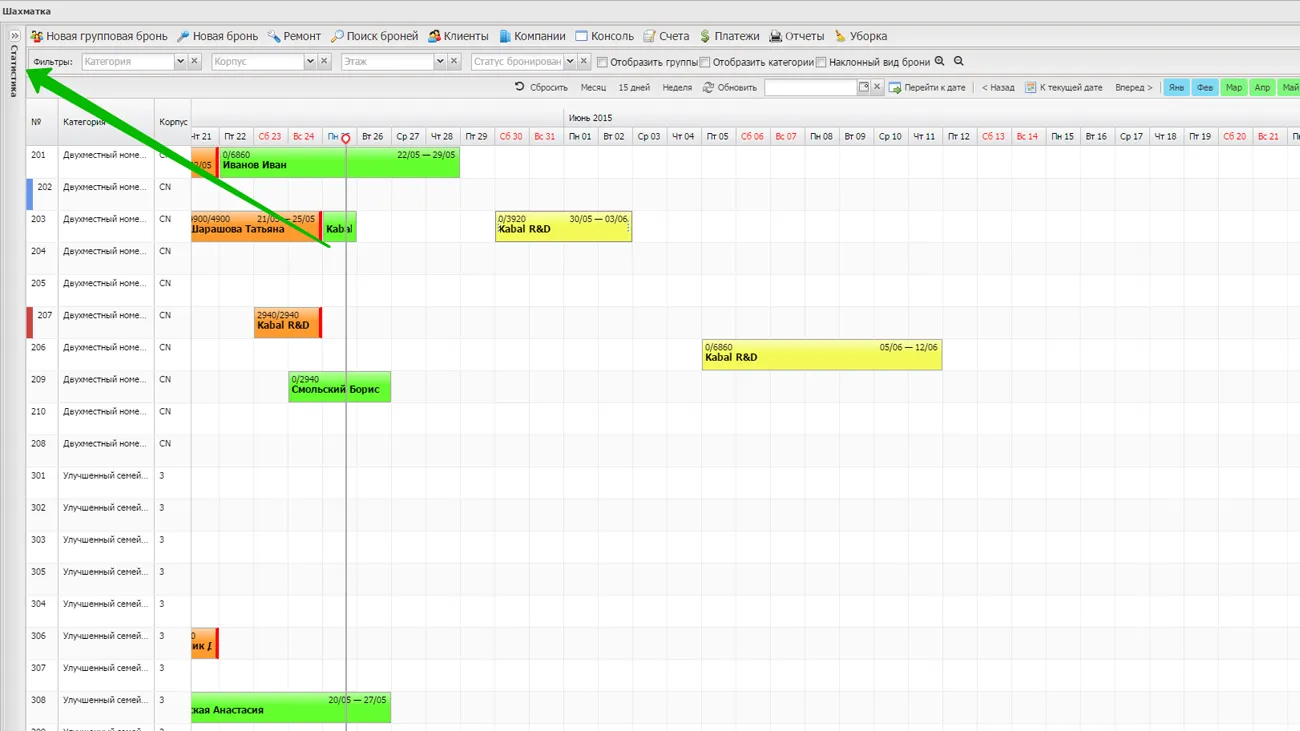Select the Kabal R&D booking in room 206
The width and height of the screenshot is (1300, 731).
(821, 354)
